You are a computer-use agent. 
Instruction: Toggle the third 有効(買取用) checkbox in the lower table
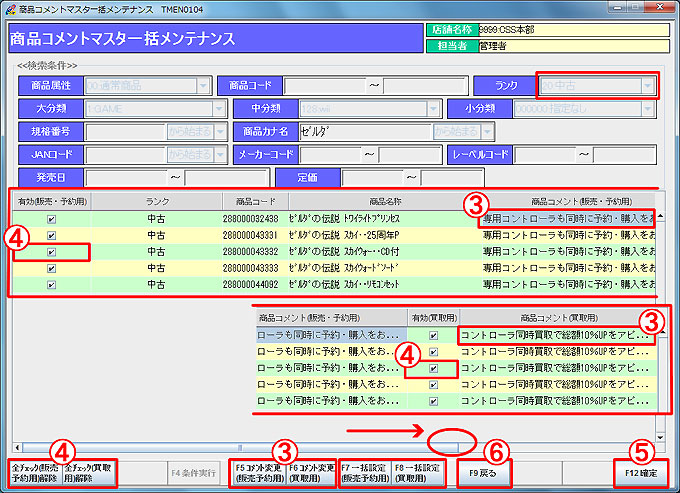[433, 369]
